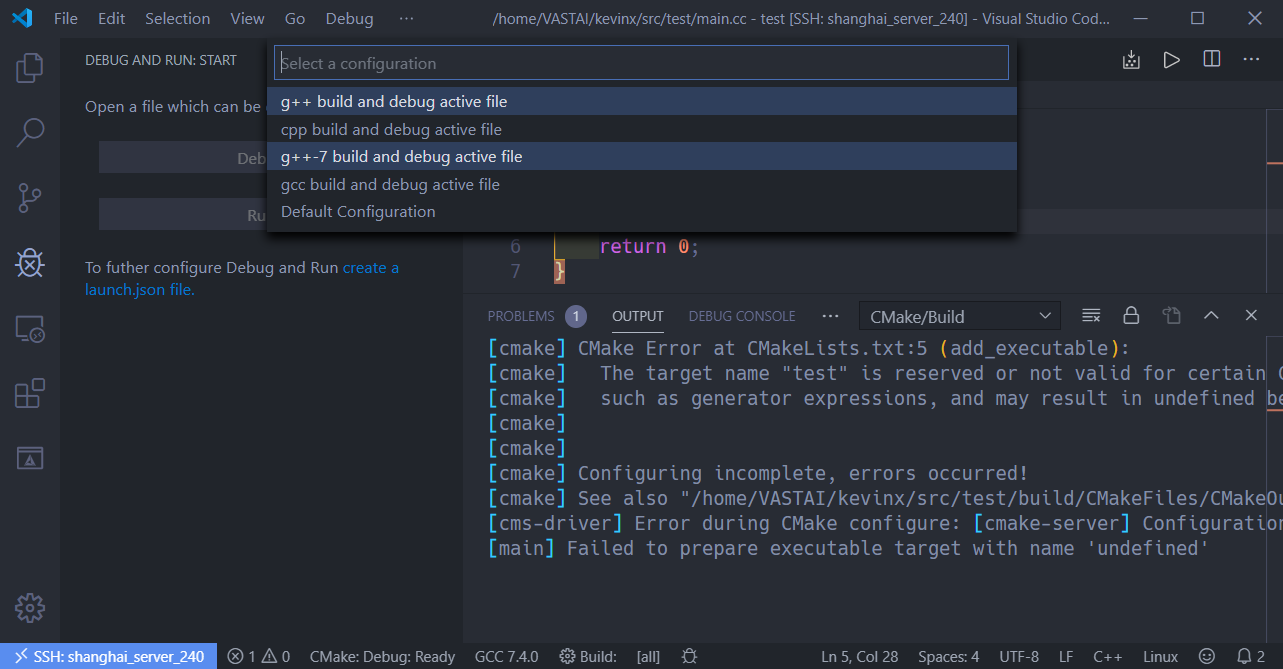This screenshot has height=669, width=1283.
Task: Open the Debug and Run view icon
Action: 30,263
